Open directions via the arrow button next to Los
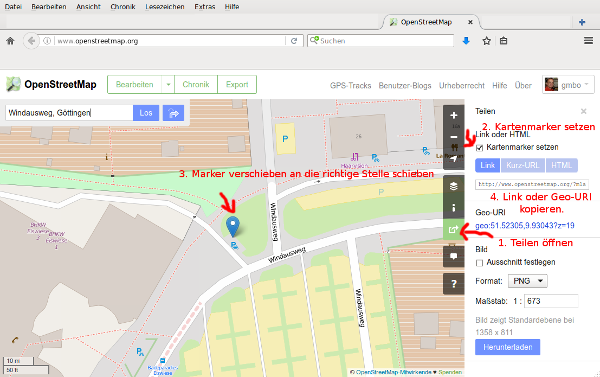 click(x=173, y=113)
